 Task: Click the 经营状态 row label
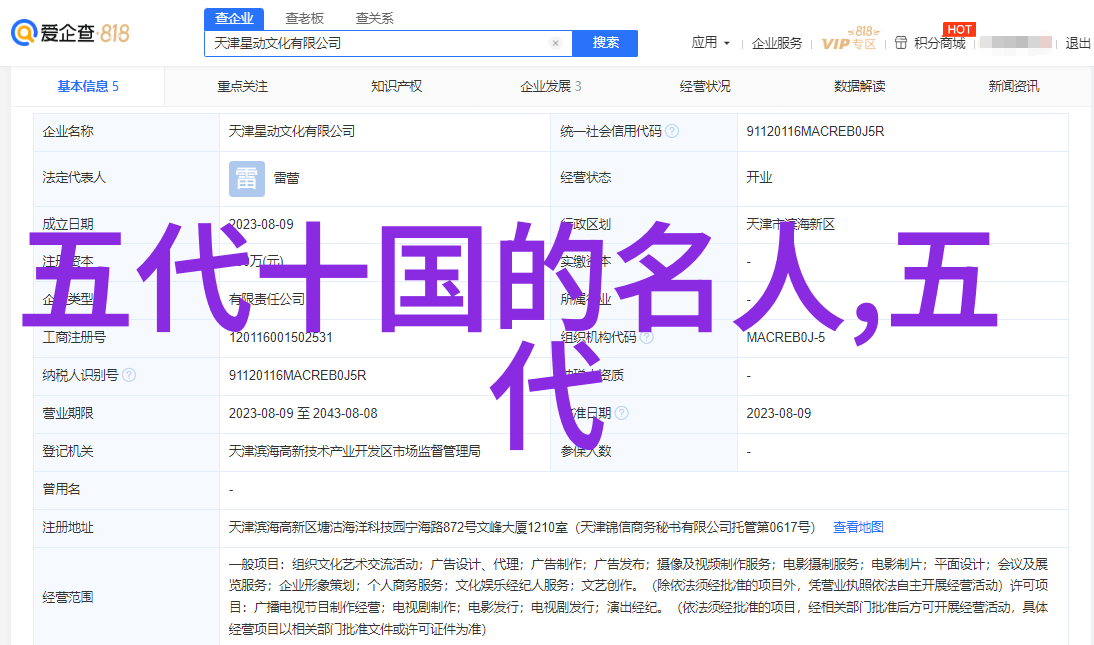coord(585,178)
